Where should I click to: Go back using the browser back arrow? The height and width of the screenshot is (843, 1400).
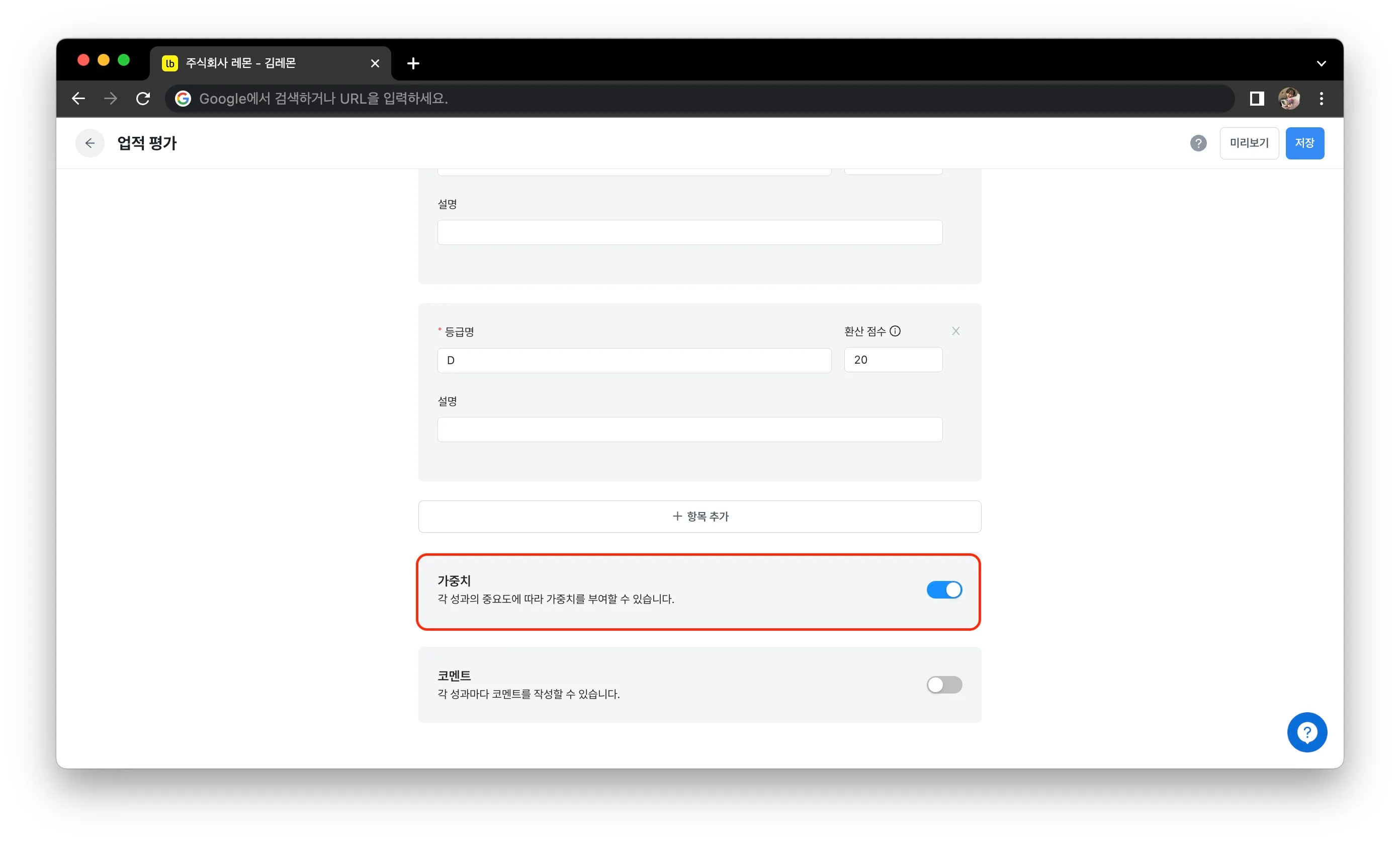click(x=78, y=98)
